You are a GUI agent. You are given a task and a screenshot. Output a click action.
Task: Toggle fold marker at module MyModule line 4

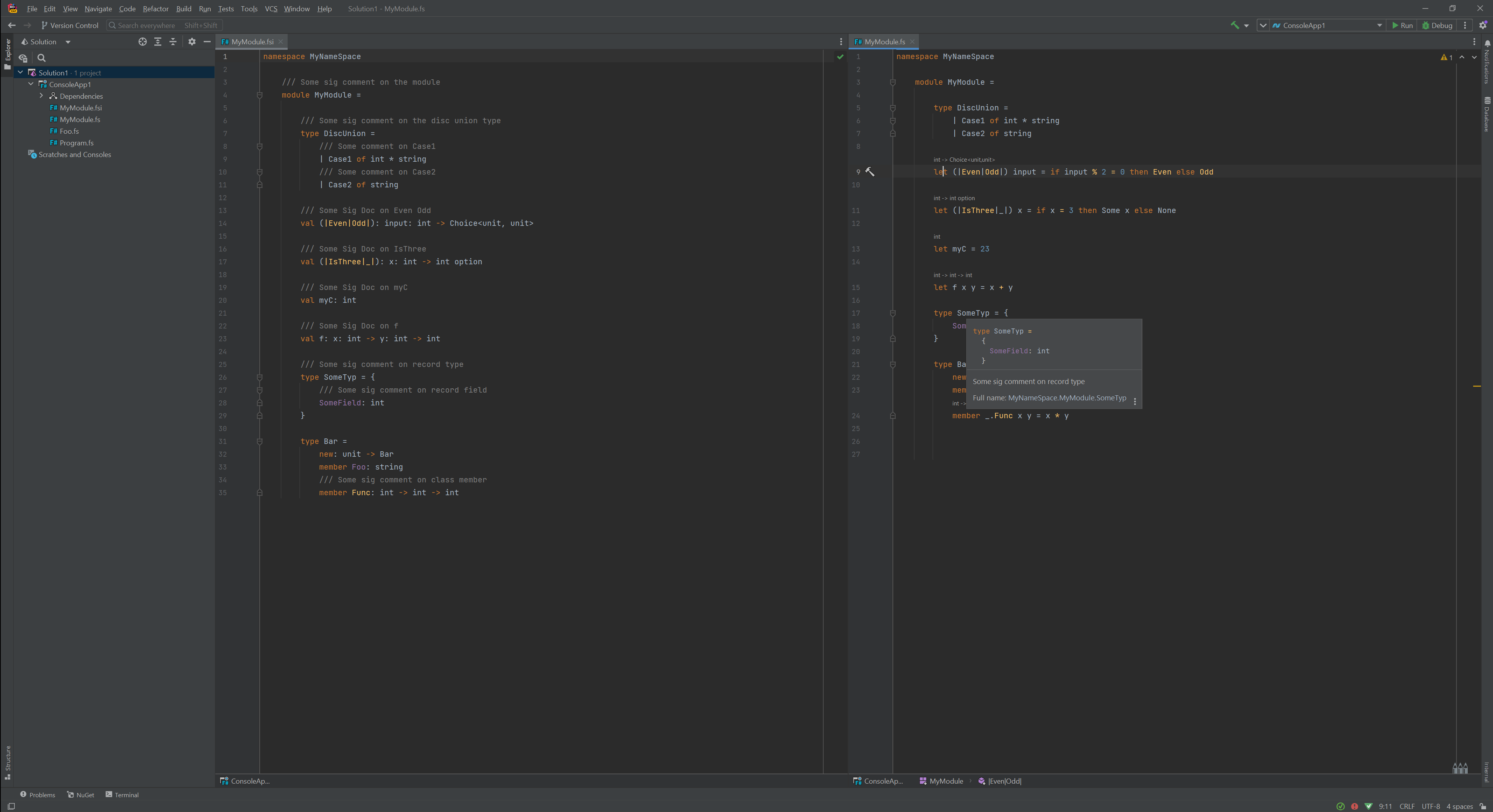[x=260, y=95]
